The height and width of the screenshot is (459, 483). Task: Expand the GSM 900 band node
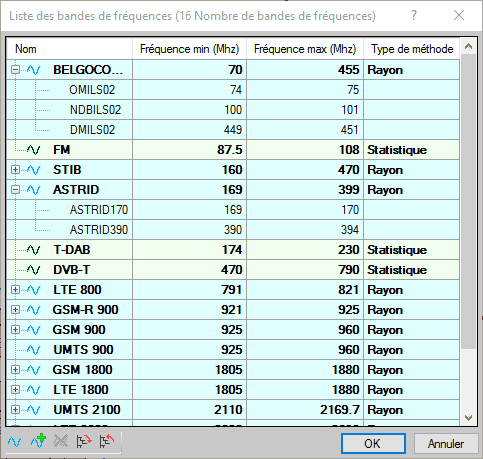15,330
